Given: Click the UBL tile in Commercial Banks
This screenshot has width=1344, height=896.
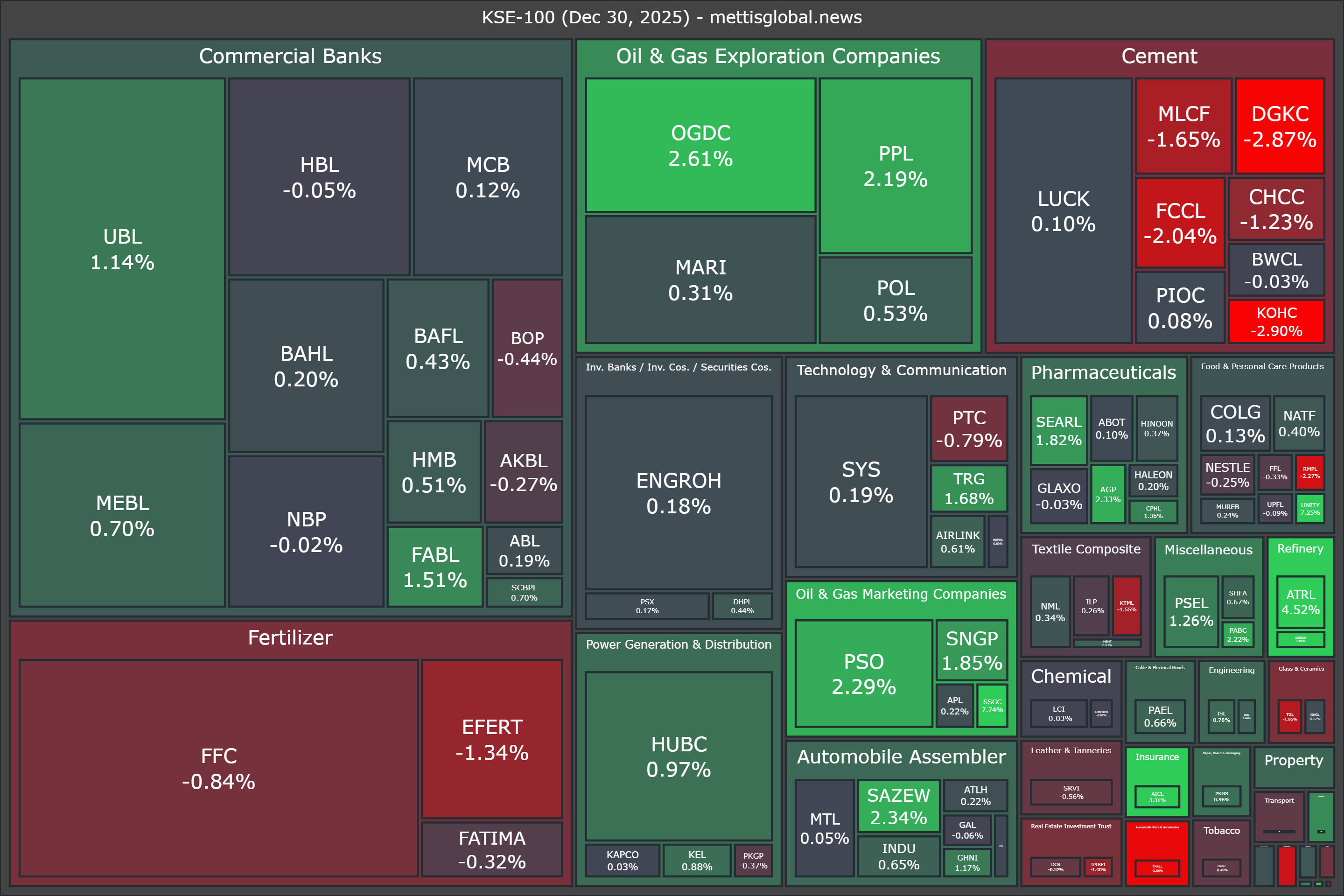Looking at the screenshot, I should click(x=122, y=249).
